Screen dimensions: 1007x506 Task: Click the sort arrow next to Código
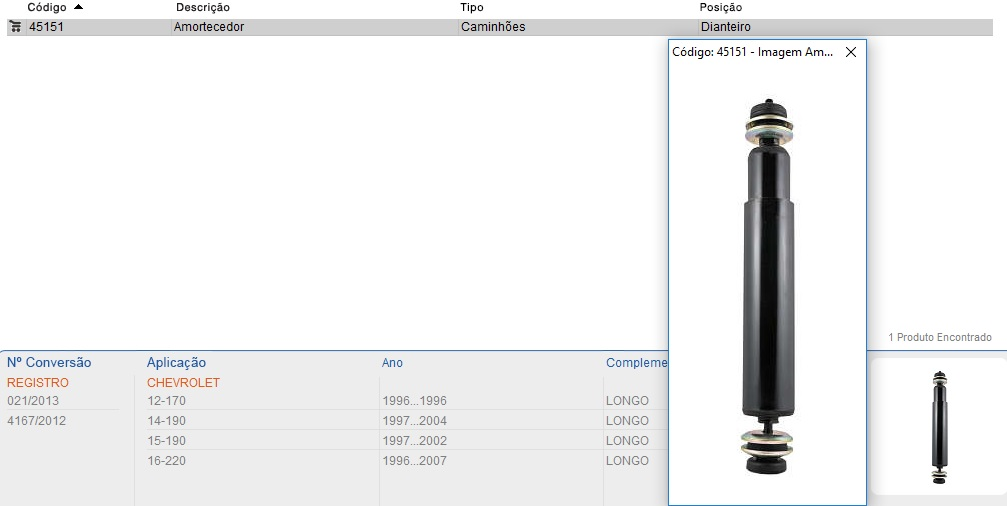click(x=79, y=7)
